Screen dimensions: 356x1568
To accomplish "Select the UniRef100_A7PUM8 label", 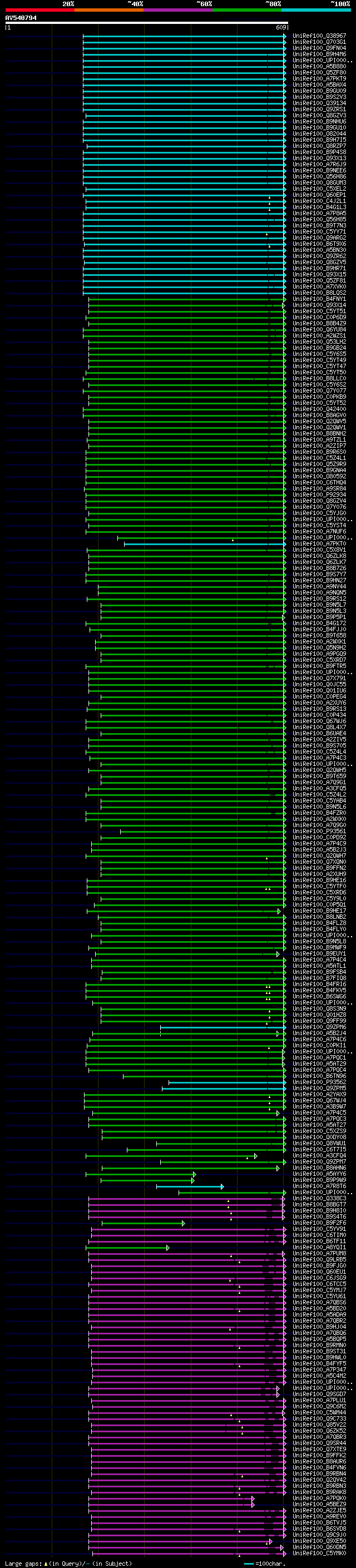I will [319, 1253].
